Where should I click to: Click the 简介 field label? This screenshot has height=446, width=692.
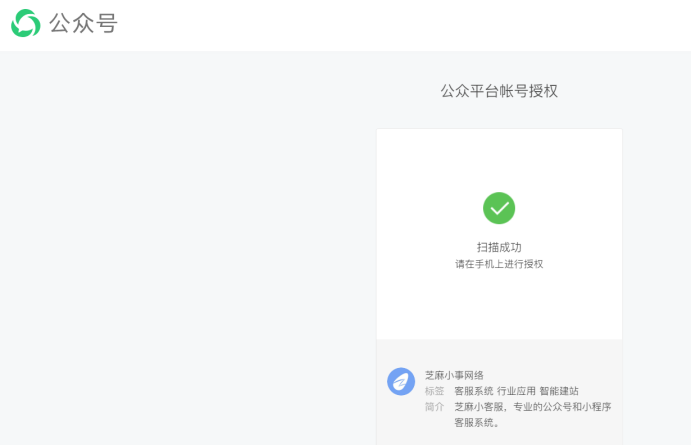[434, 407]
